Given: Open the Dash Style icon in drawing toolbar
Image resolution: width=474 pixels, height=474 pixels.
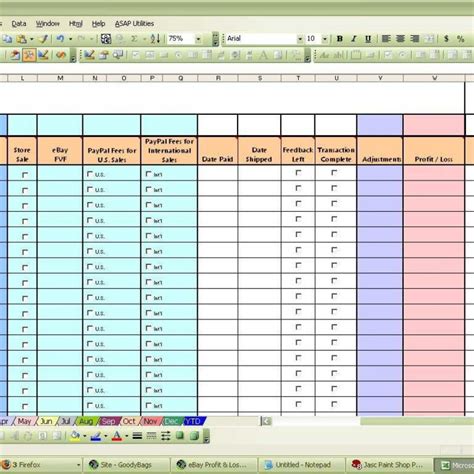Looking at the screenshot, I should (x=151, y=435).
